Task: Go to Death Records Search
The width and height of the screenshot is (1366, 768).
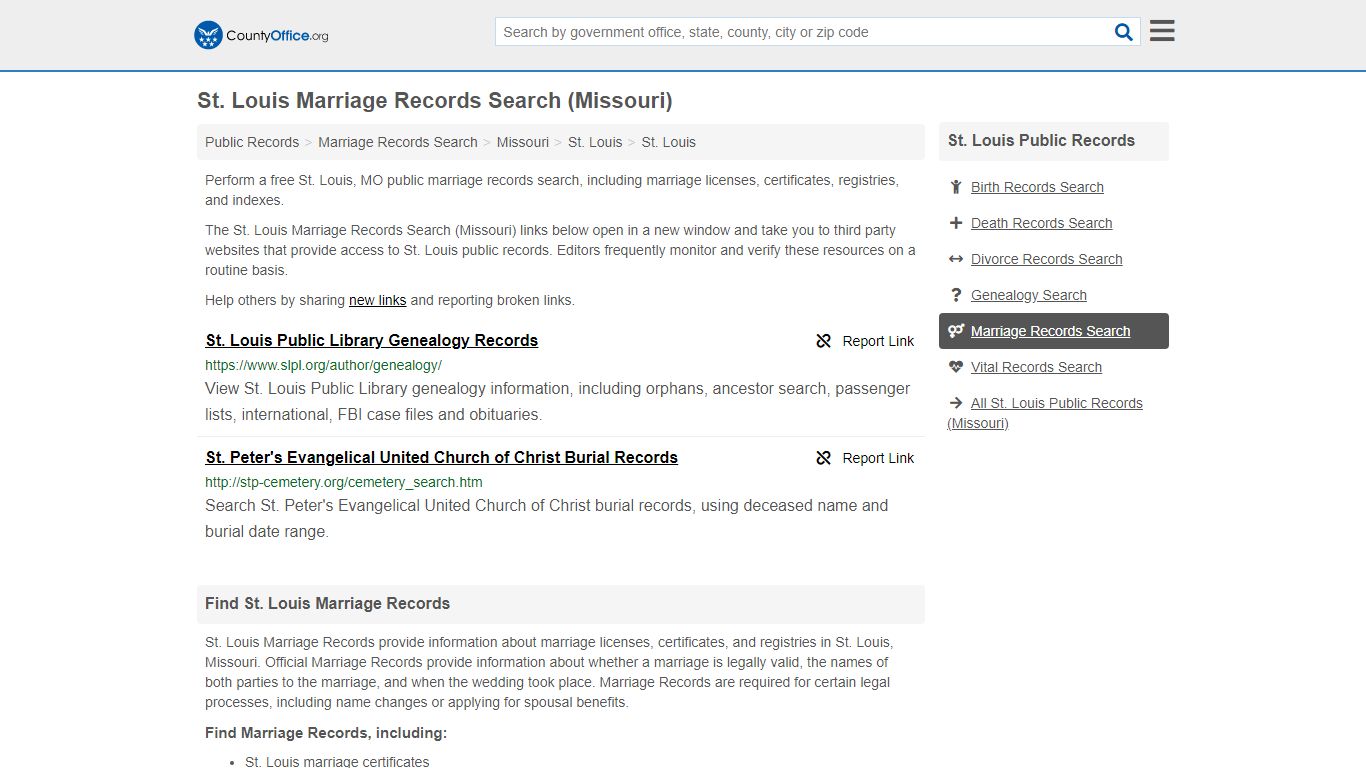Action: pos(1041,223)
